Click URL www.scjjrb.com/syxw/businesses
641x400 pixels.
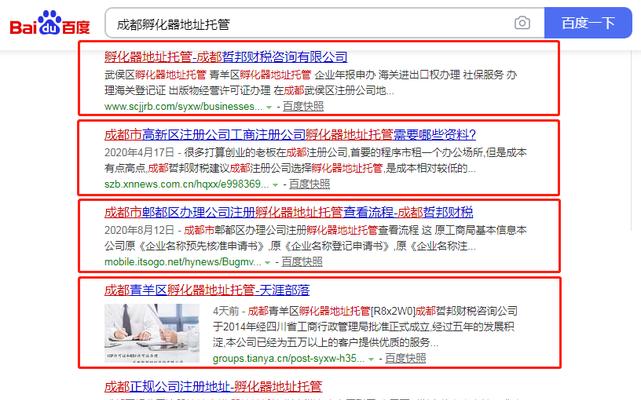[x=184, y=106]
